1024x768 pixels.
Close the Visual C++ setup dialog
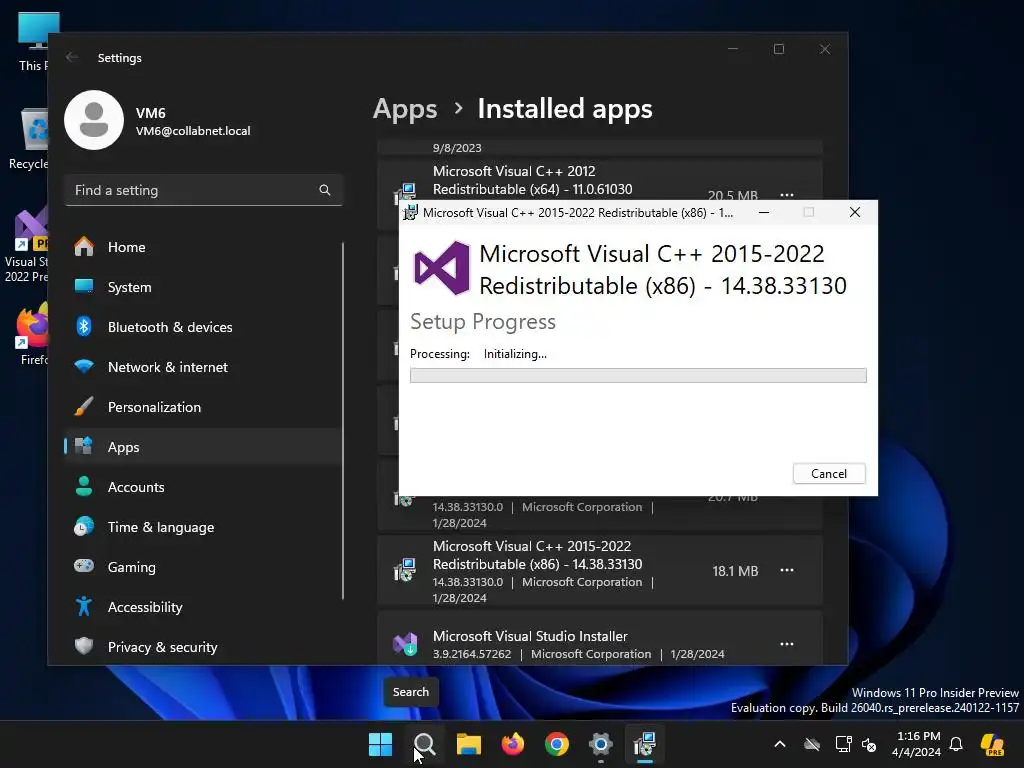coord(854,212)
